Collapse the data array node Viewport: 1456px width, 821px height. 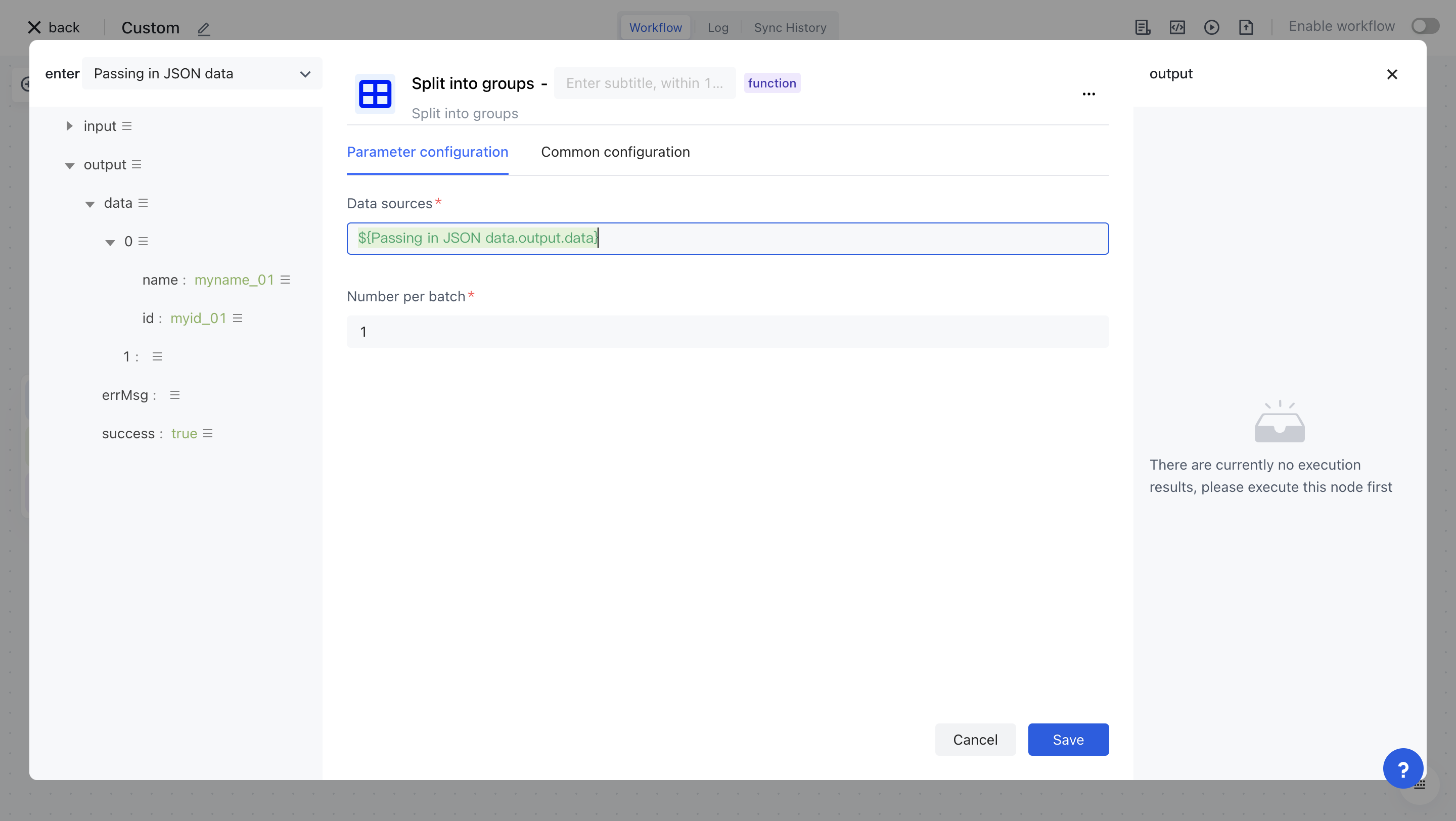[90, 204]
